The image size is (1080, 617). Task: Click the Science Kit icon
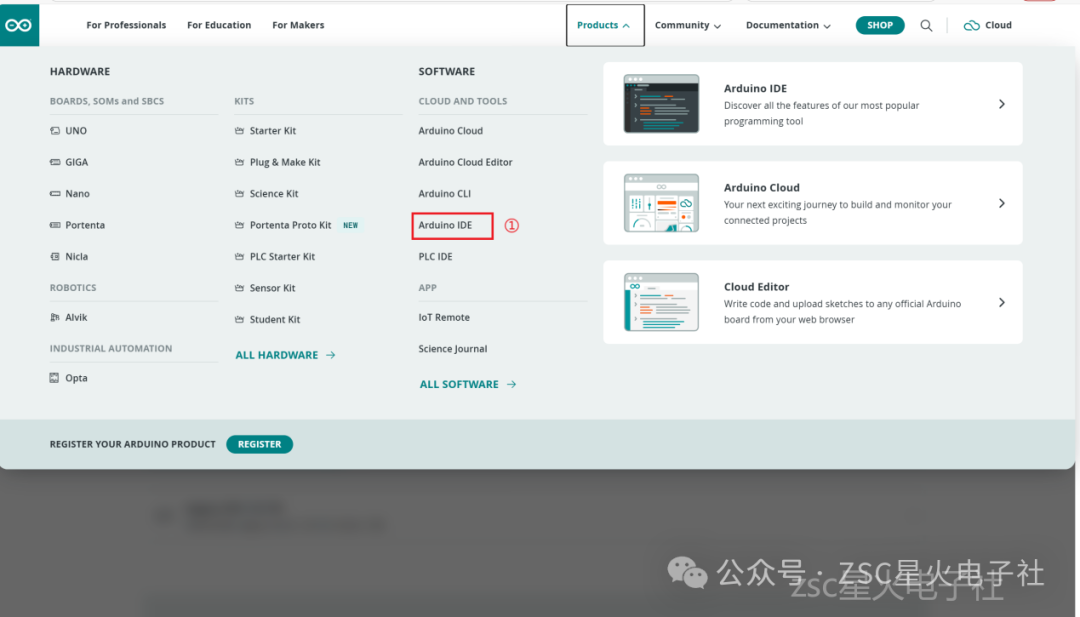click(x=240, y=194)
